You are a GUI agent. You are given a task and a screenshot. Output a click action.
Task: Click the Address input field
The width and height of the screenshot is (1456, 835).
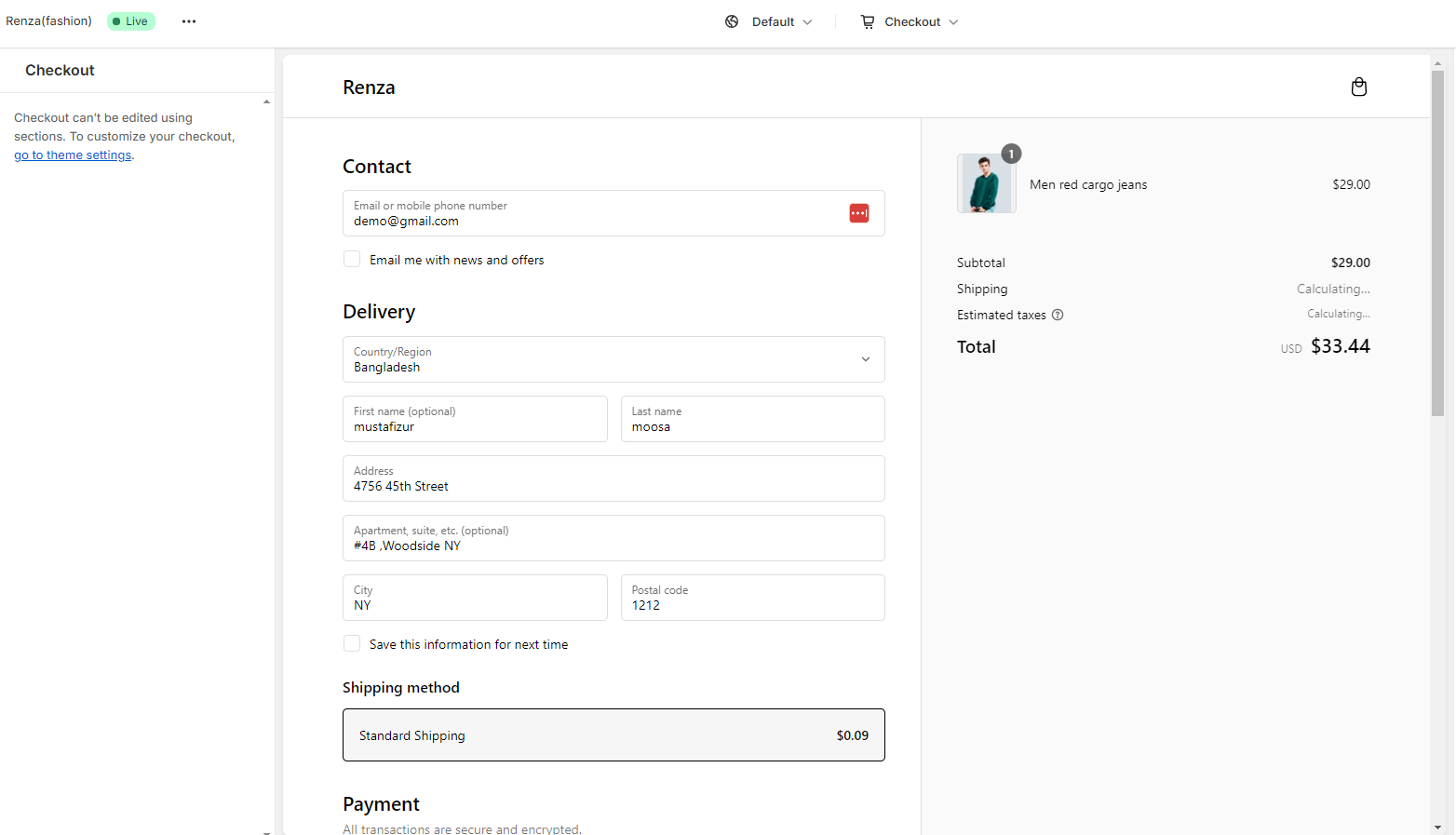(613, 478)
